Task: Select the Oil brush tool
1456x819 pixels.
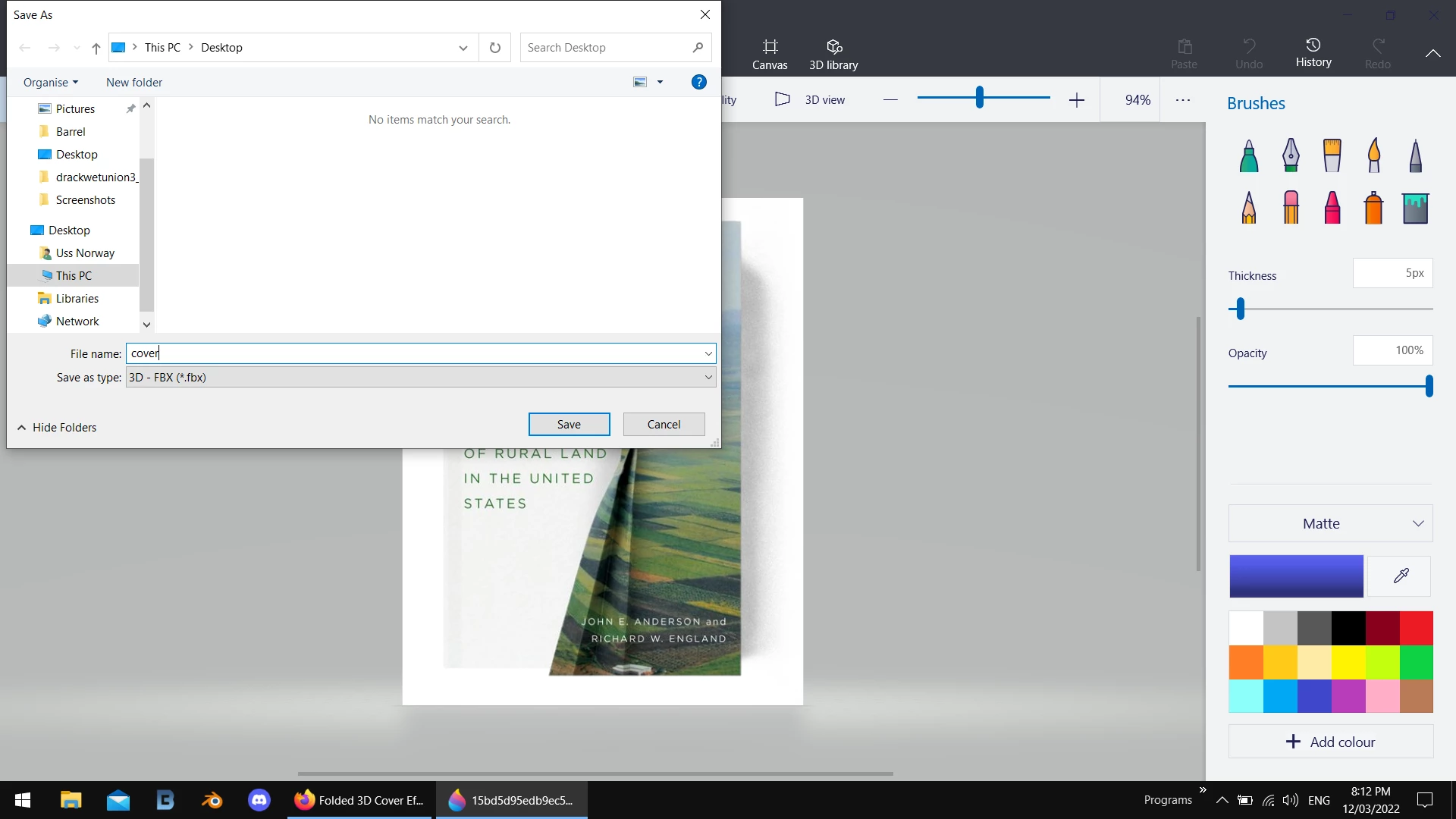Action: (1332, 155)
